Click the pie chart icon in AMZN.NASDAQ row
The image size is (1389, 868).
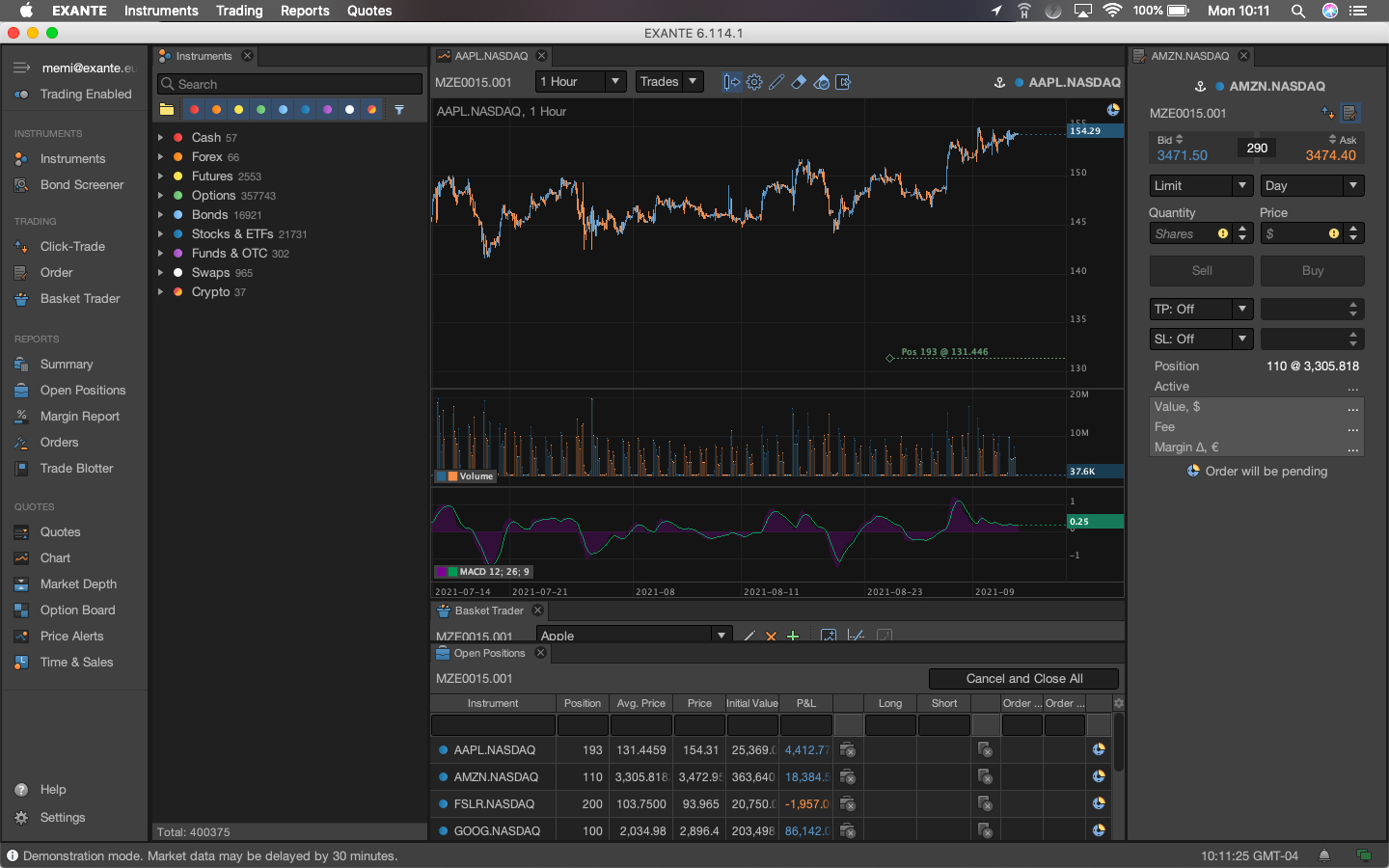1099,776
